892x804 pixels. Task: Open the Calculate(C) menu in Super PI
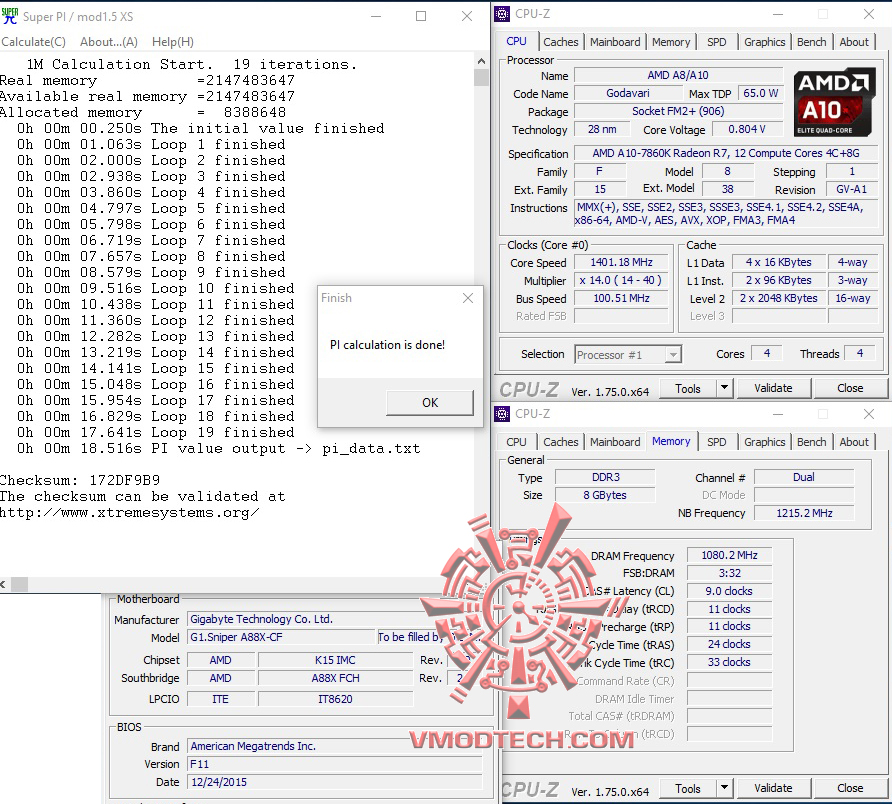(x=34, y=42)
